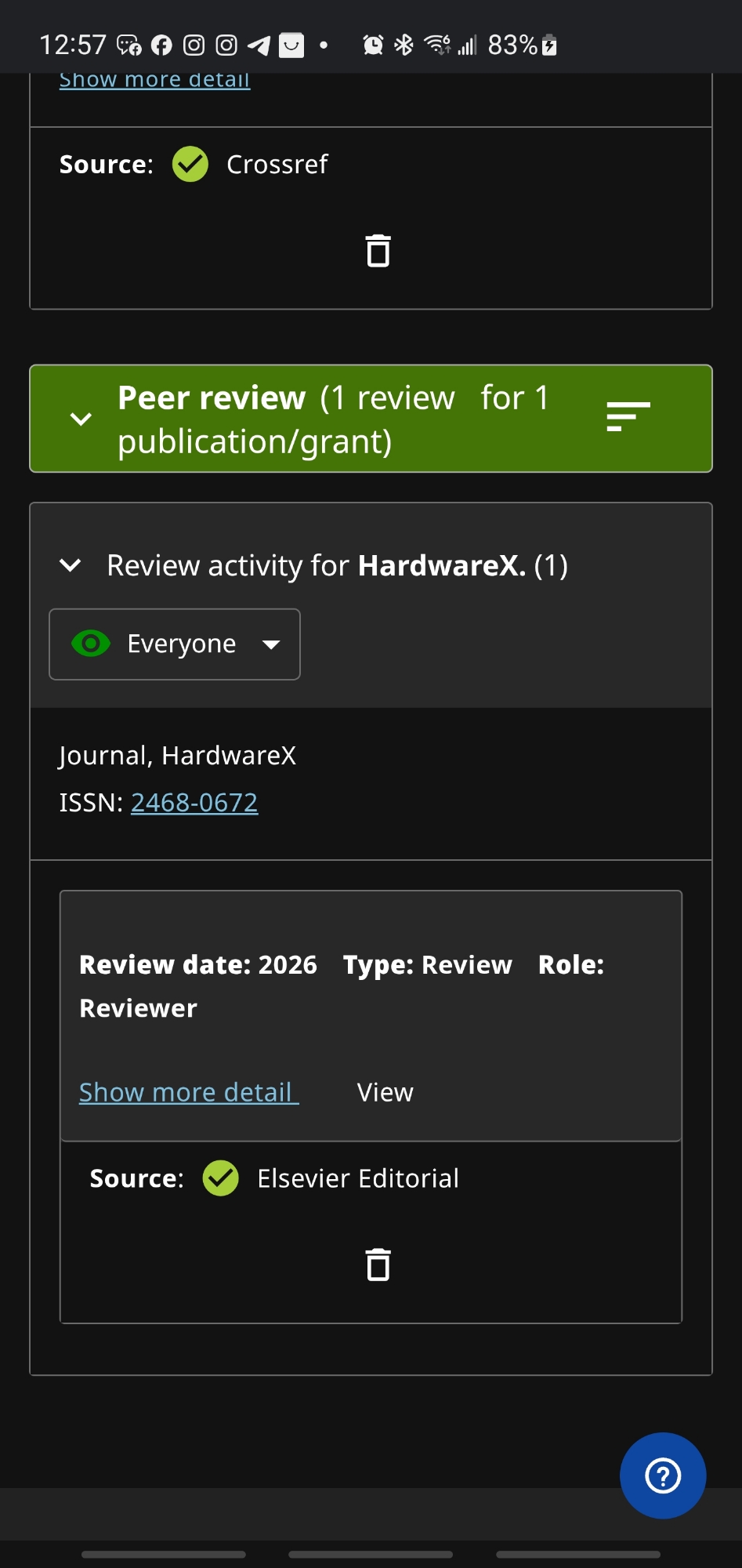Open ISSN link 2468-0672
The width and height of the screenshot is (742, 1568).
(194, 802)
